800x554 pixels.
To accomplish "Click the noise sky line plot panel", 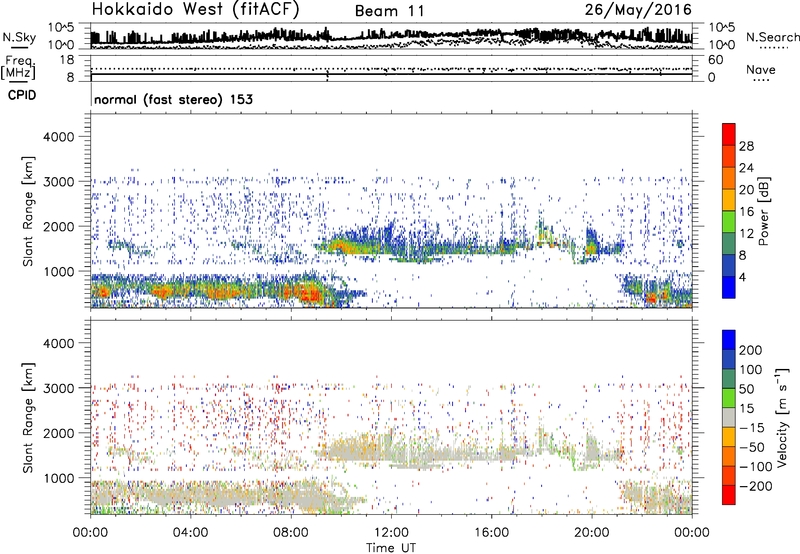I will point(391,36).
